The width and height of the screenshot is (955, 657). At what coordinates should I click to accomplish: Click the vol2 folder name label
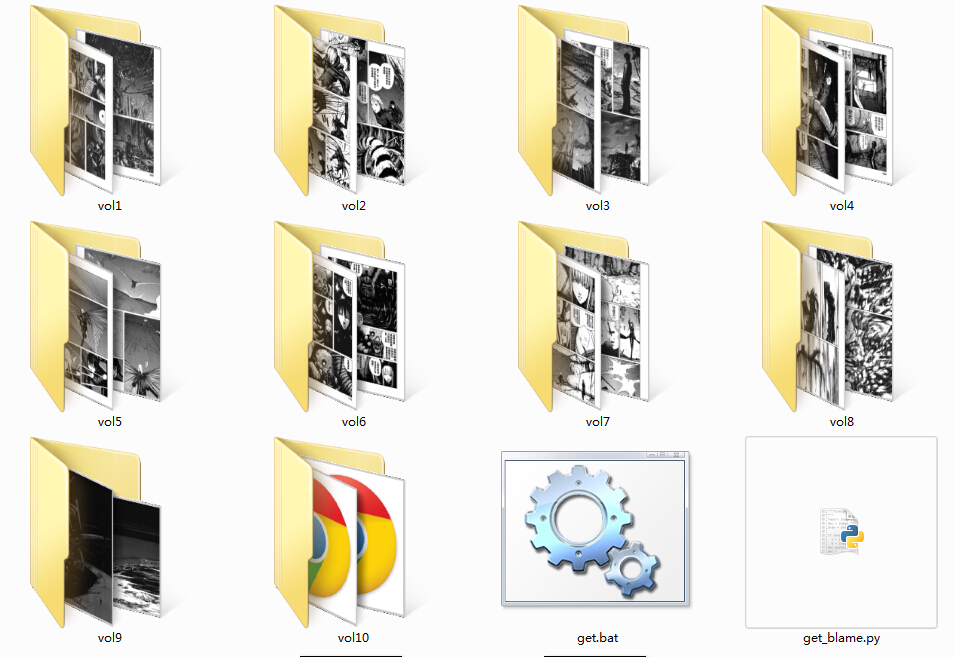coord(354,206)
